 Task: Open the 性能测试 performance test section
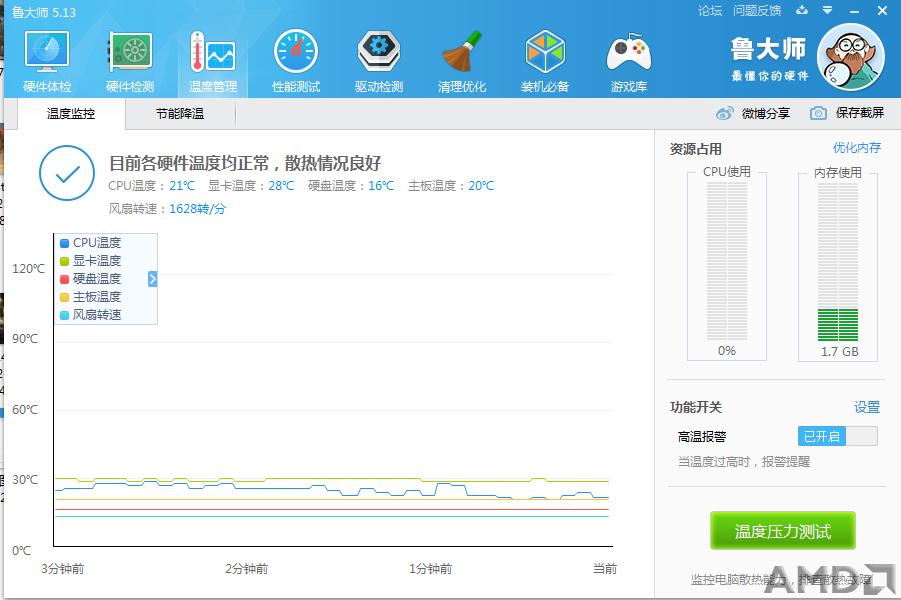point(296,62)
